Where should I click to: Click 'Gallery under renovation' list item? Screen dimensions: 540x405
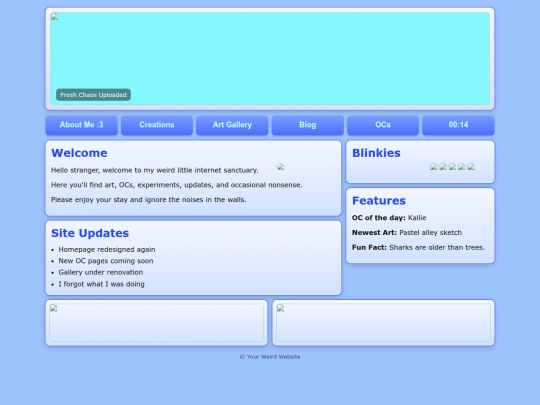(101, 272)
